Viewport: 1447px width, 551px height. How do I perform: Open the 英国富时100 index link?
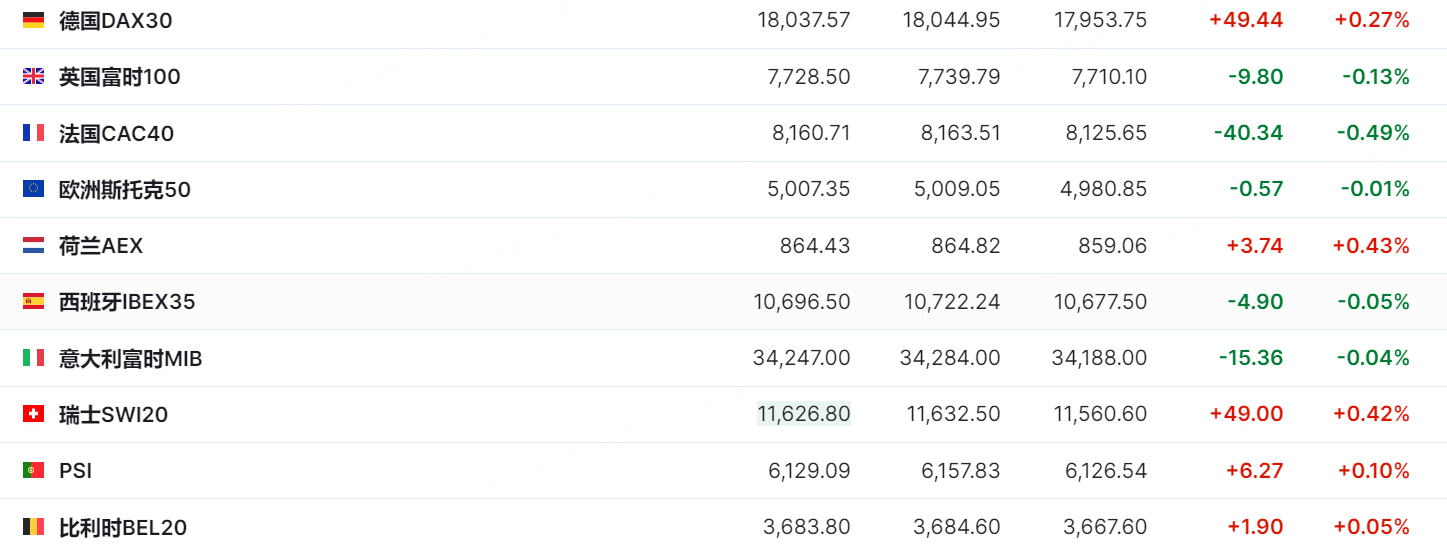[x=120, y=76]
